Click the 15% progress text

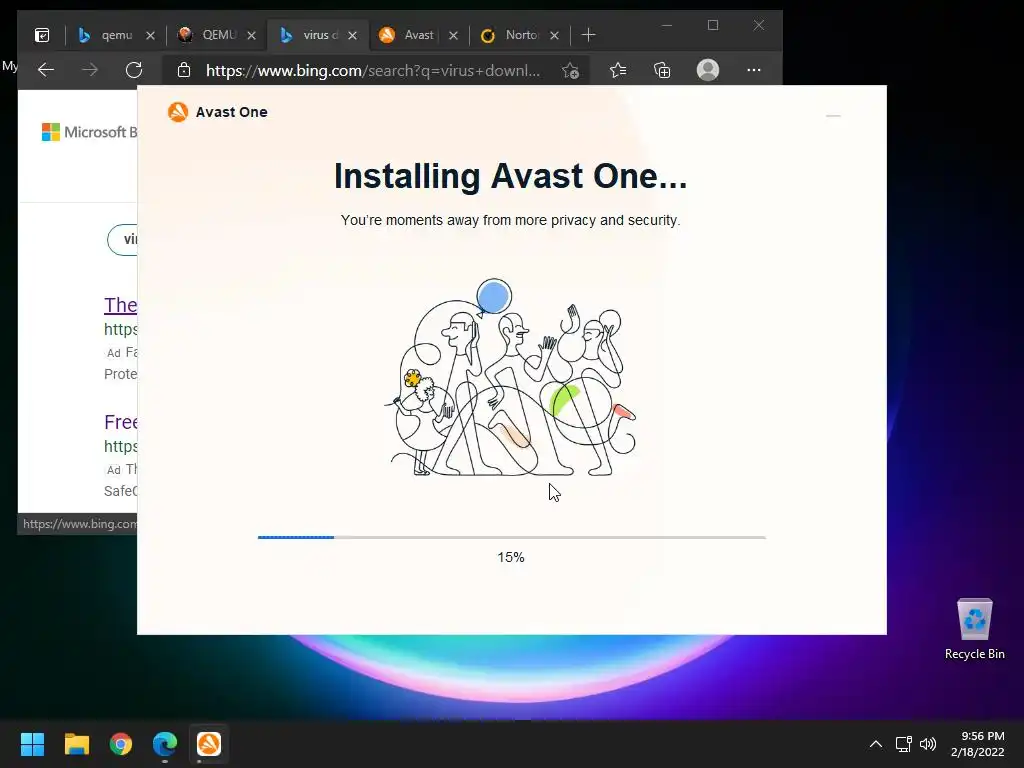511,557
